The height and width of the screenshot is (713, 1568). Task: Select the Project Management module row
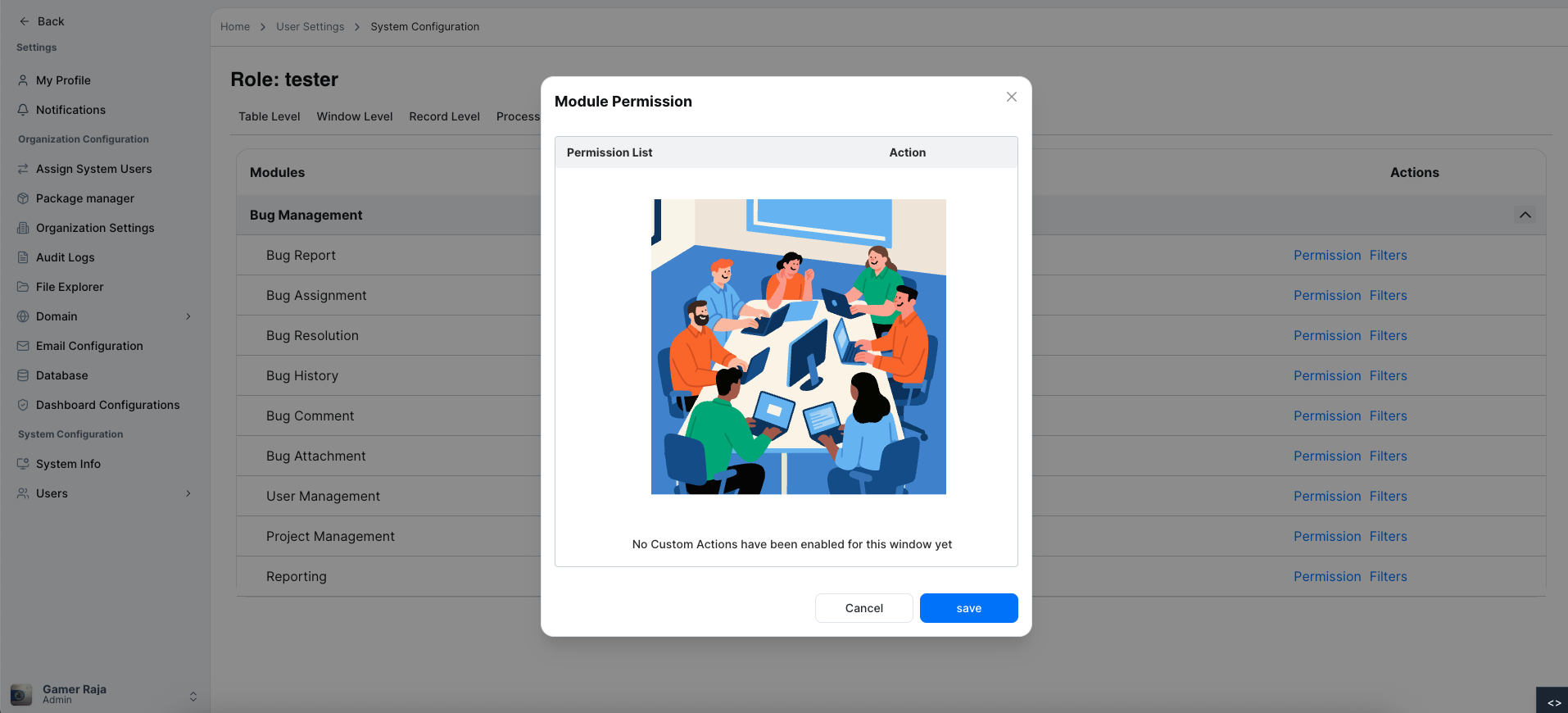point(891,537)
